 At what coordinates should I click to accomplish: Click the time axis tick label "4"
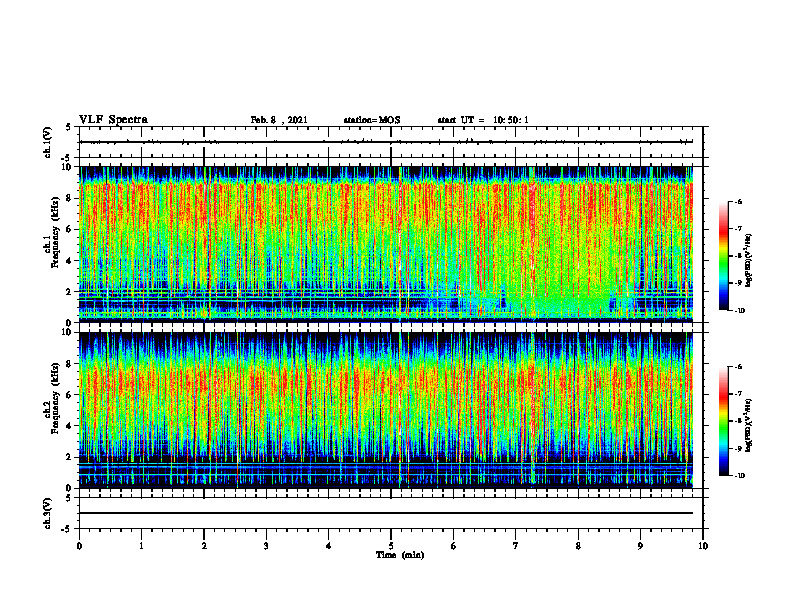coord(329,546)
